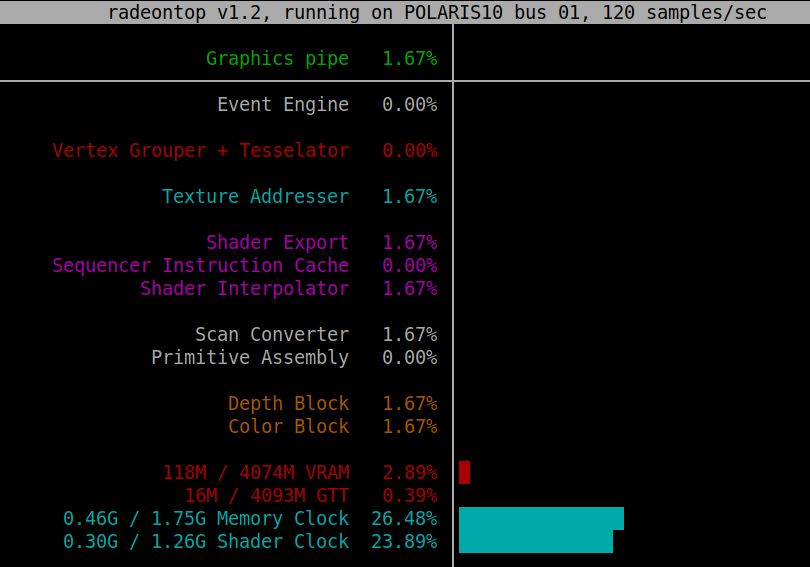Click the Memory Clock 26.48% value

click(404, 518)
